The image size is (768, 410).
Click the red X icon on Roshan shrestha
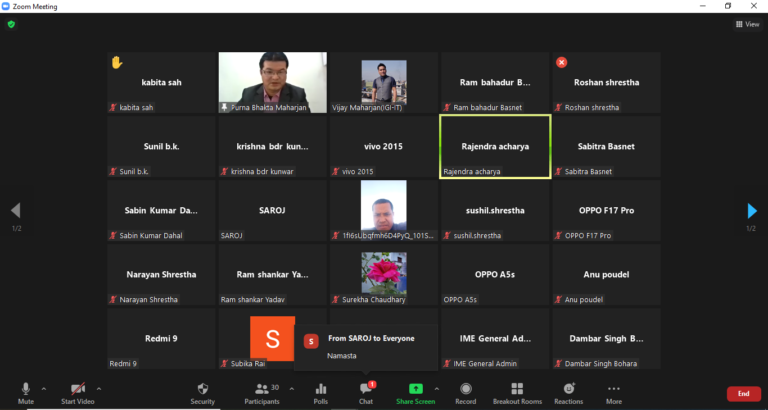[561, 62]
